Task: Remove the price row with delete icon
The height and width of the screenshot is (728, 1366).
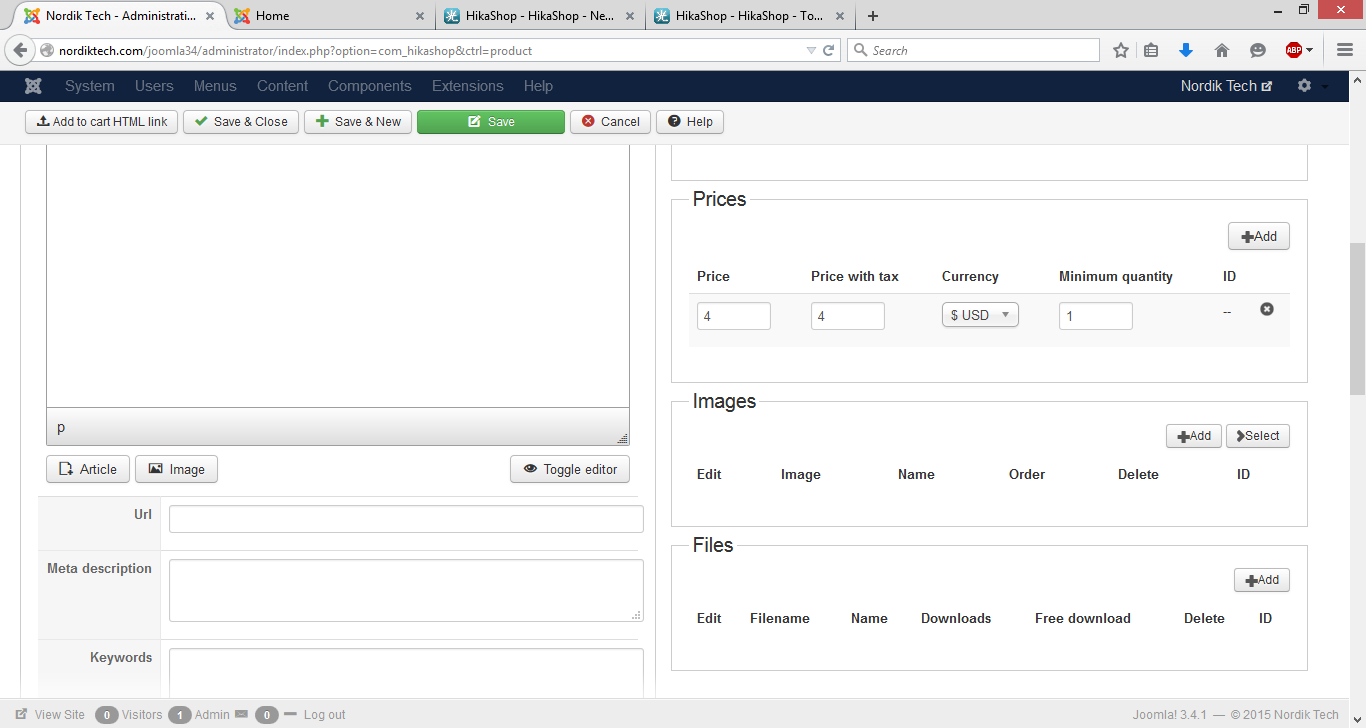Action: pos(1267,310)
